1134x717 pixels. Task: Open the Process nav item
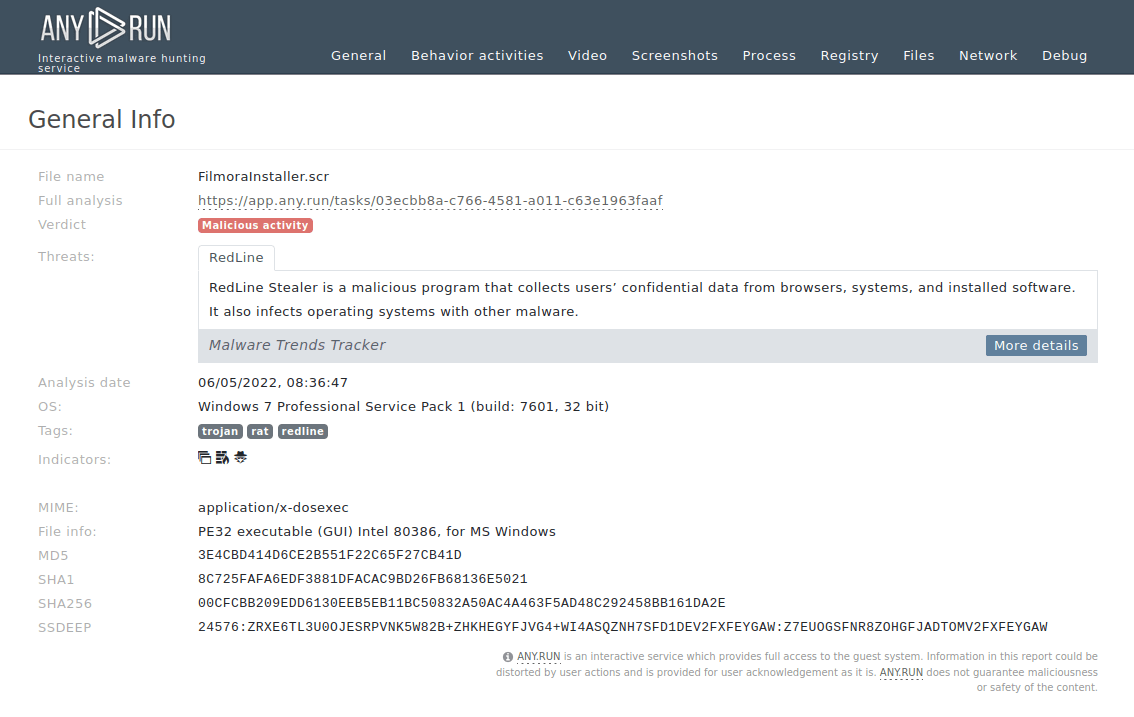pos(769,56)
